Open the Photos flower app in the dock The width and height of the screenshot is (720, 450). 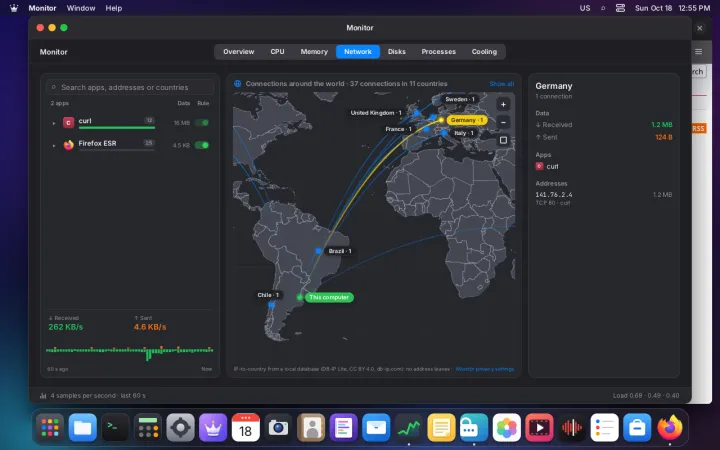point(506,428)
